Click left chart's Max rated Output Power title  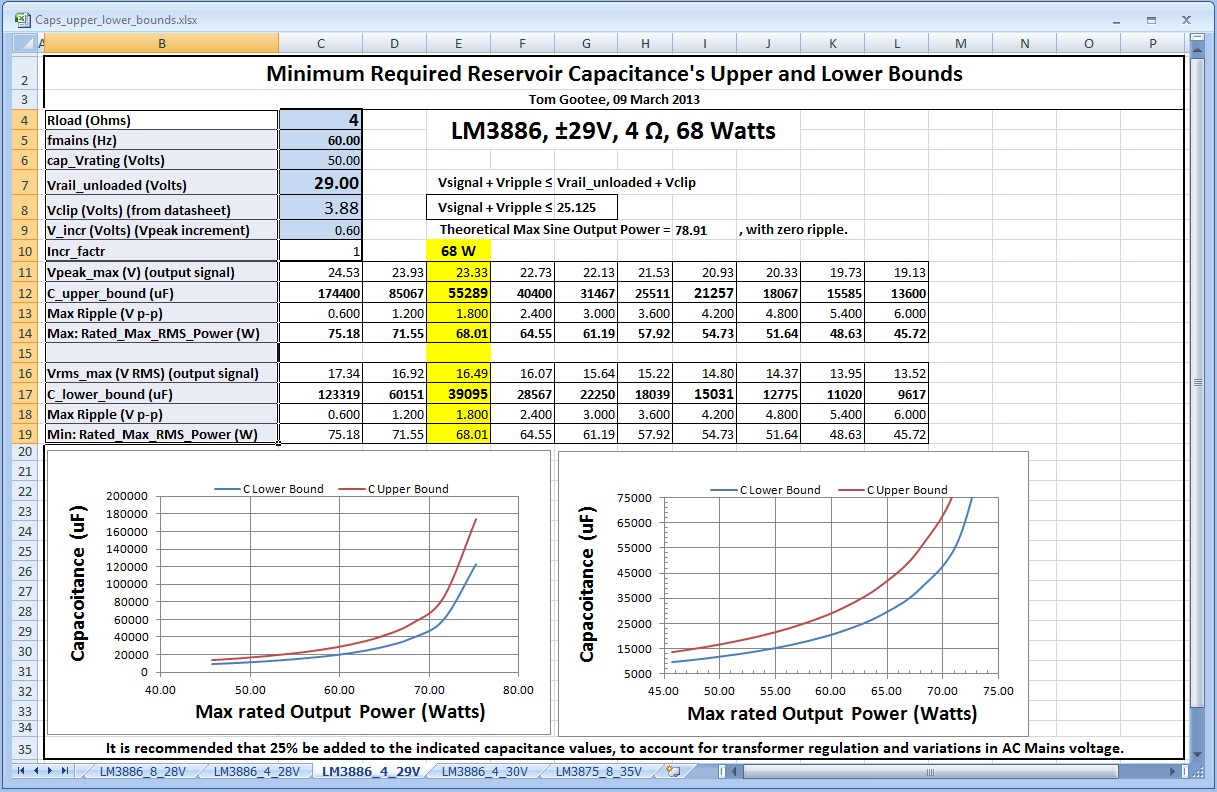(x=340, y=712)
